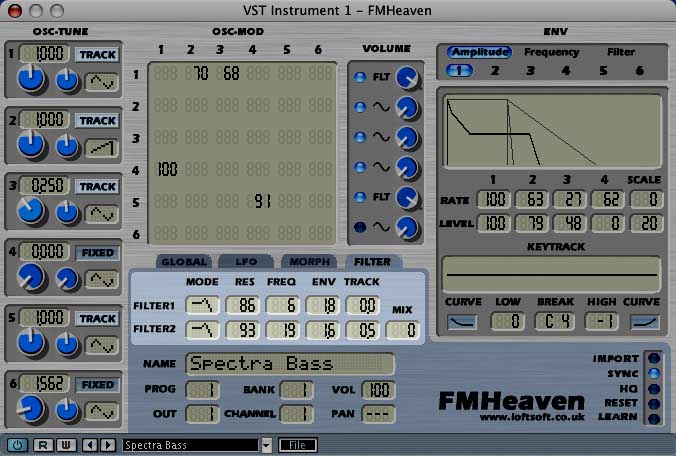Click volume row 3 sine output icon
Viewport: 676px width, 456px height.
point(381,137)
